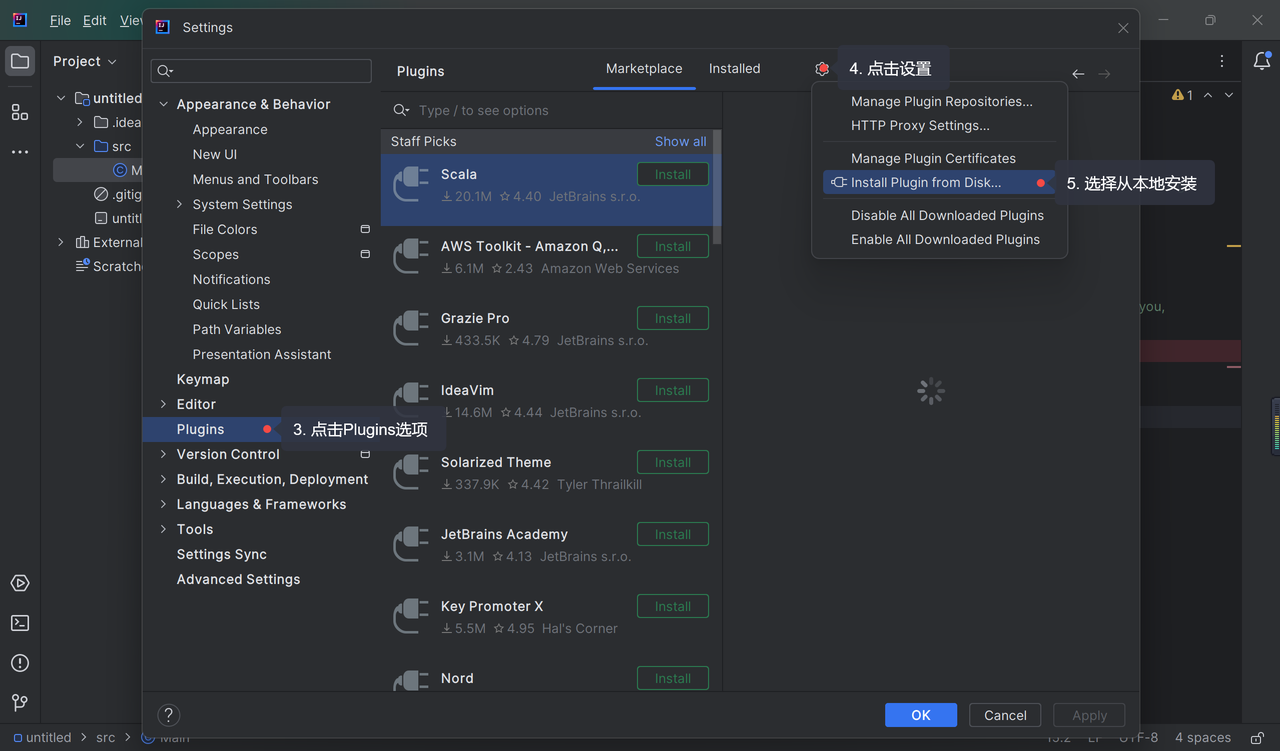Expand the Appearance & Behavior section
The height and width of the screenshot is (751, 1280).
point(164,104)
